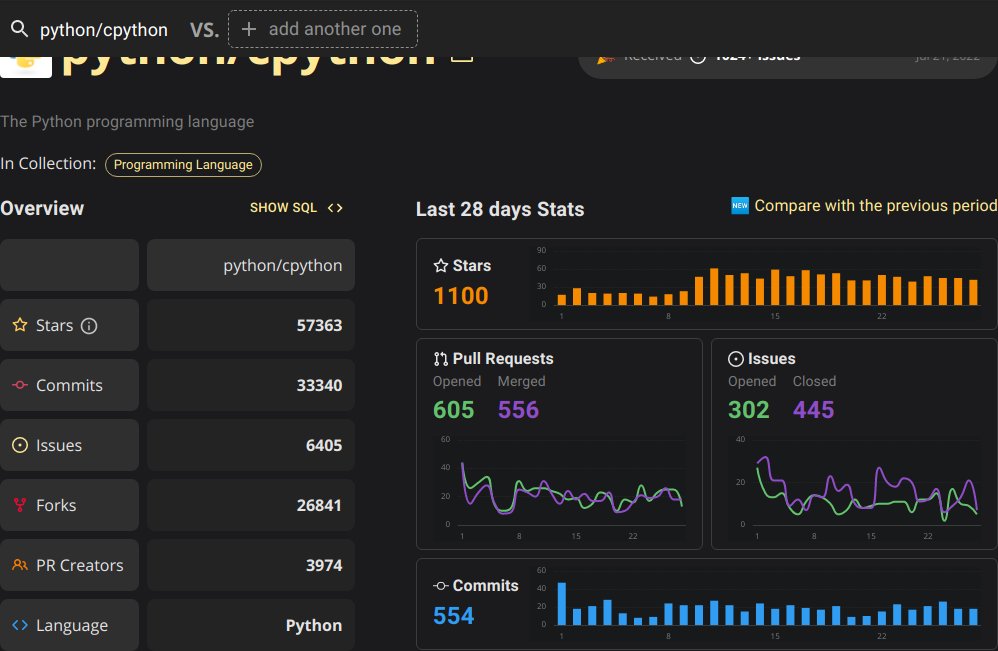The width and height of the screenshot is (998, 651).
Task: Click the Python language value
Action: [314, 625]
